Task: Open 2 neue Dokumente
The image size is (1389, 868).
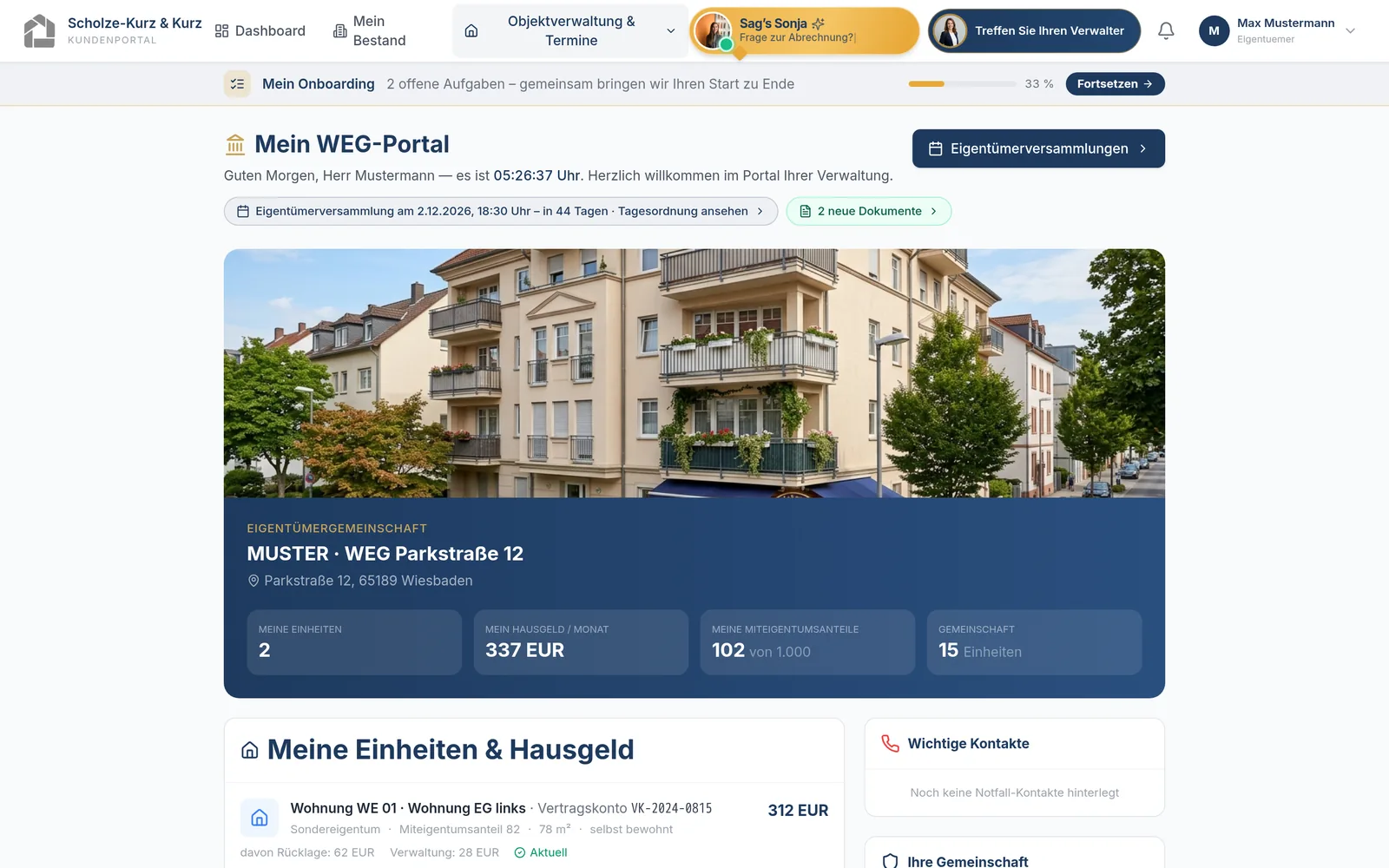Action: pos(868,211)
